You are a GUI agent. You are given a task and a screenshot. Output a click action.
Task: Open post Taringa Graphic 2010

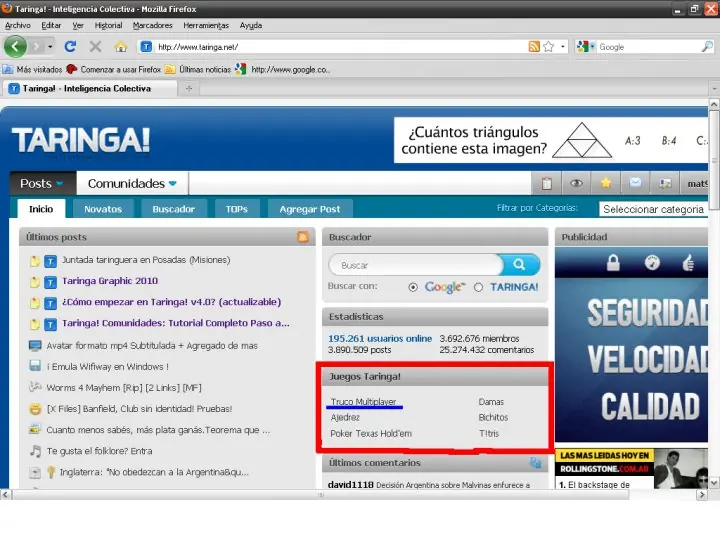110,281
